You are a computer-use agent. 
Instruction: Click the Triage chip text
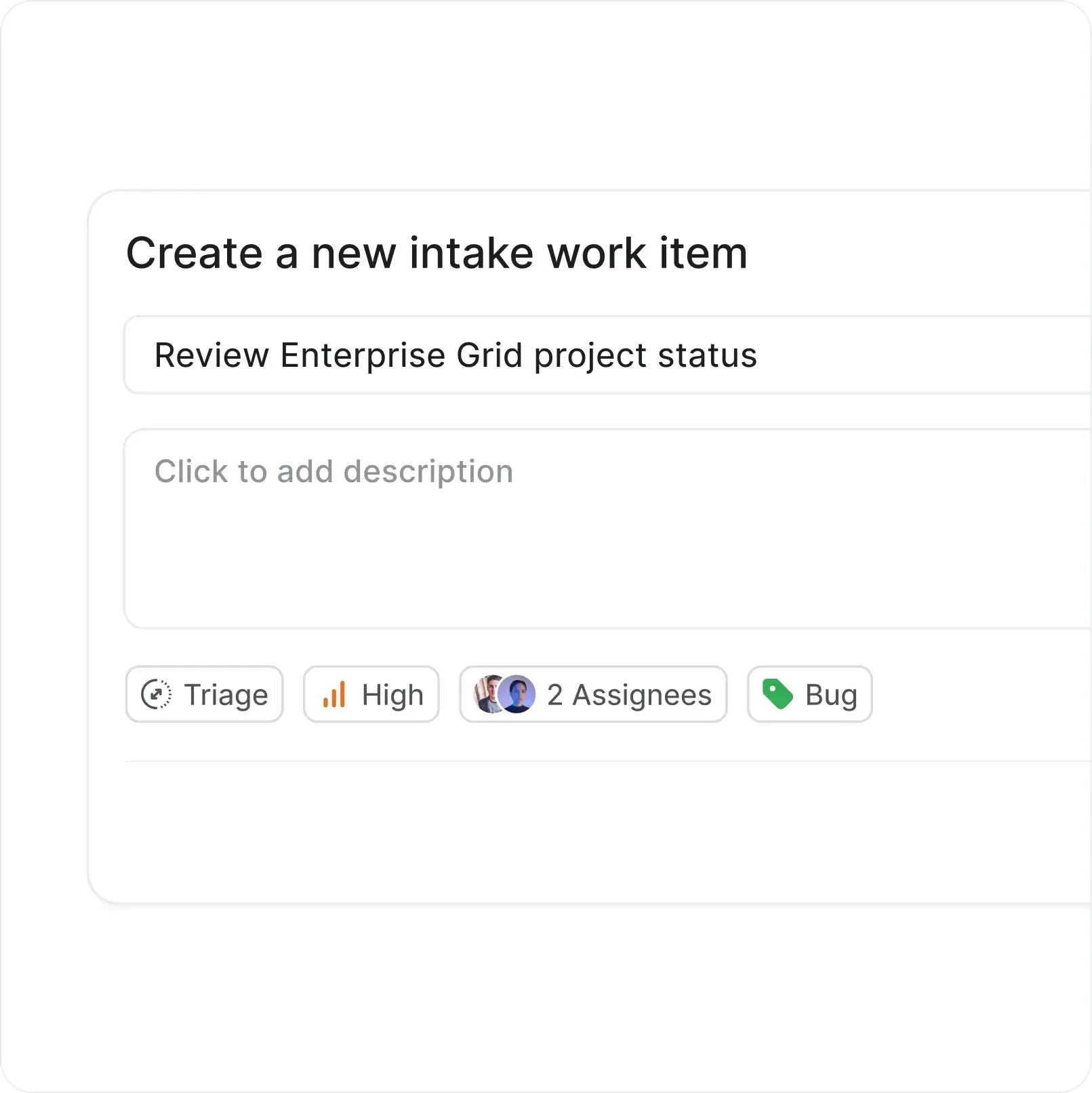pyautogui.click(x=226, y=695)
